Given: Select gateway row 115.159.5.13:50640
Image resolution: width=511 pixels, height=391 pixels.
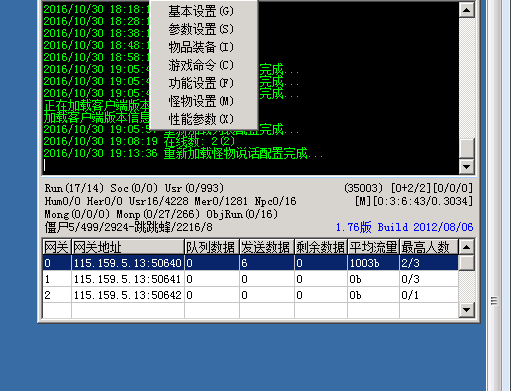Looking at the screenshot, I should click(250, 263).
